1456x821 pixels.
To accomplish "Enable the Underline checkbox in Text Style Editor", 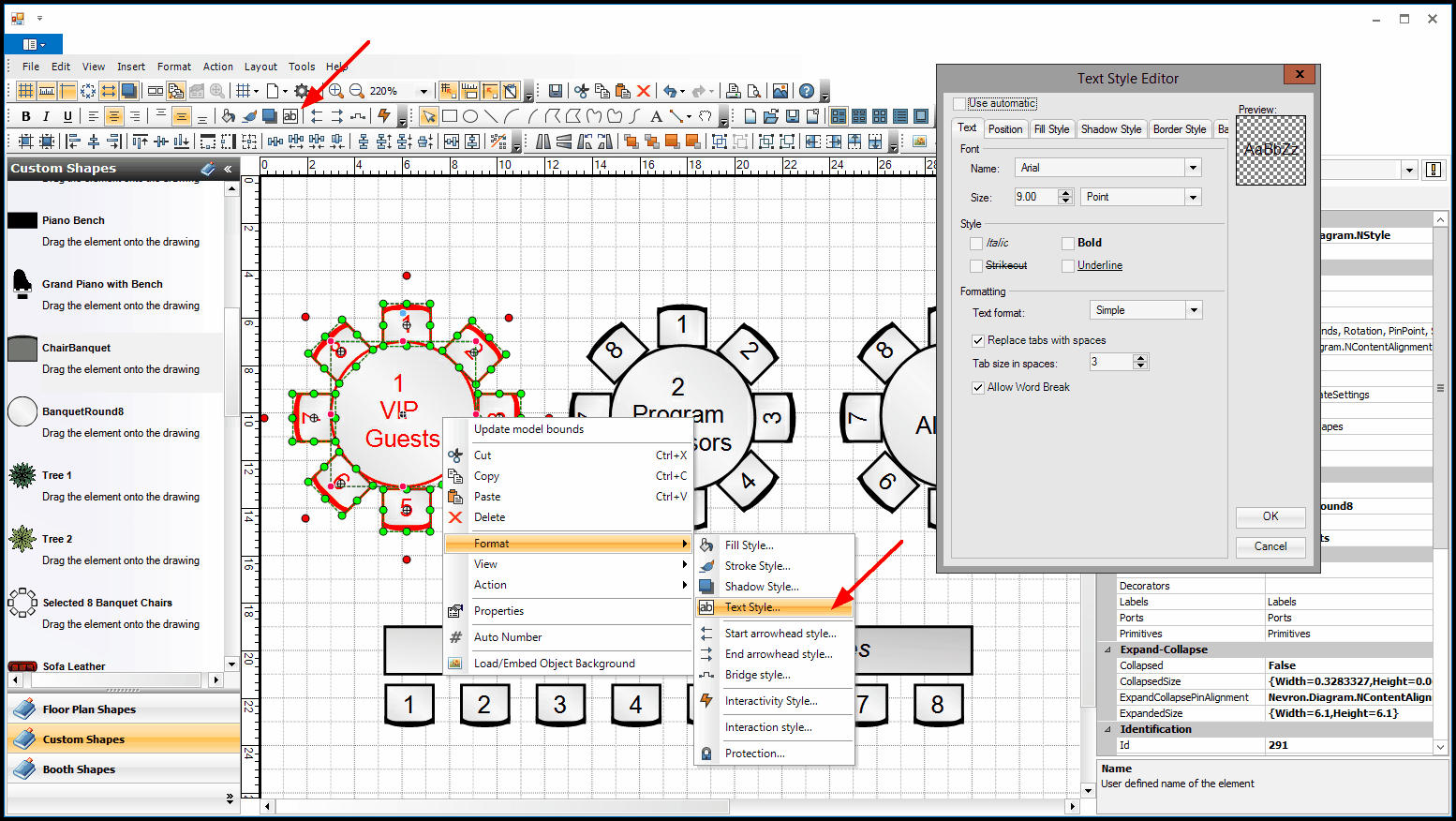I will pos(1068,265).
